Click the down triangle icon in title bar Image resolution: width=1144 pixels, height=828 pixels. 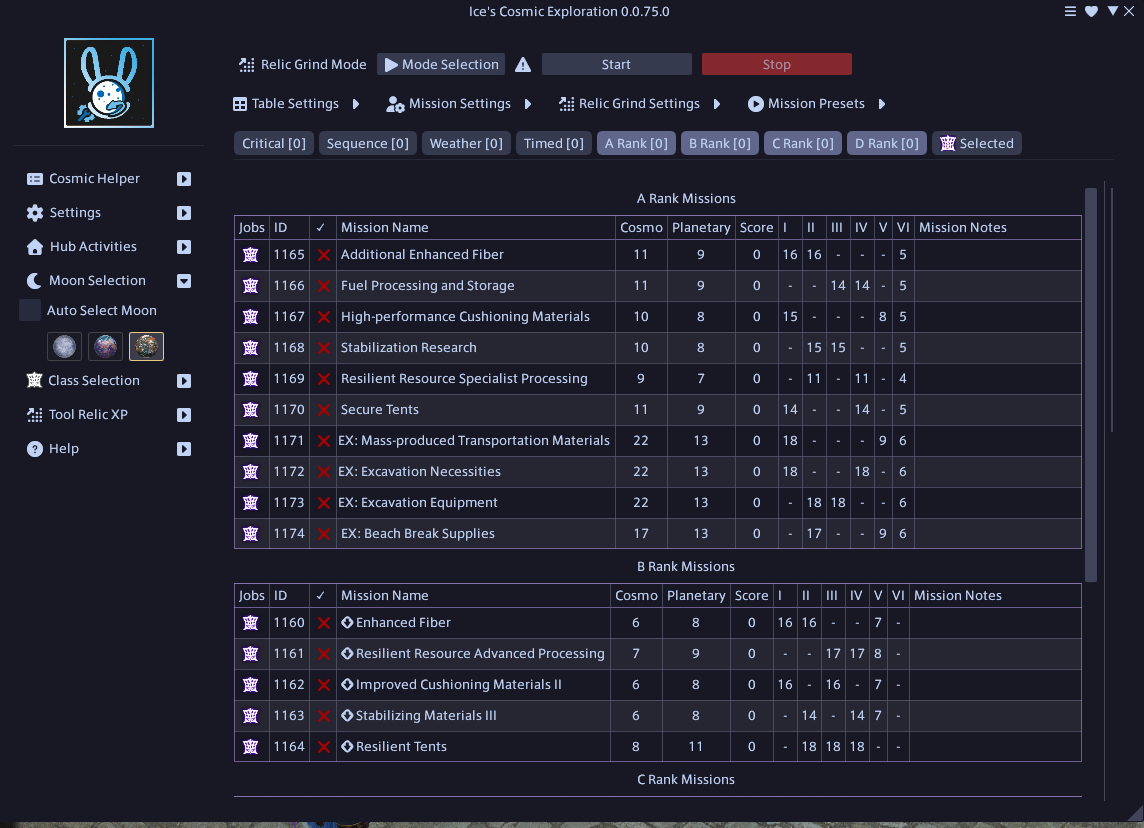(1113, 11)
